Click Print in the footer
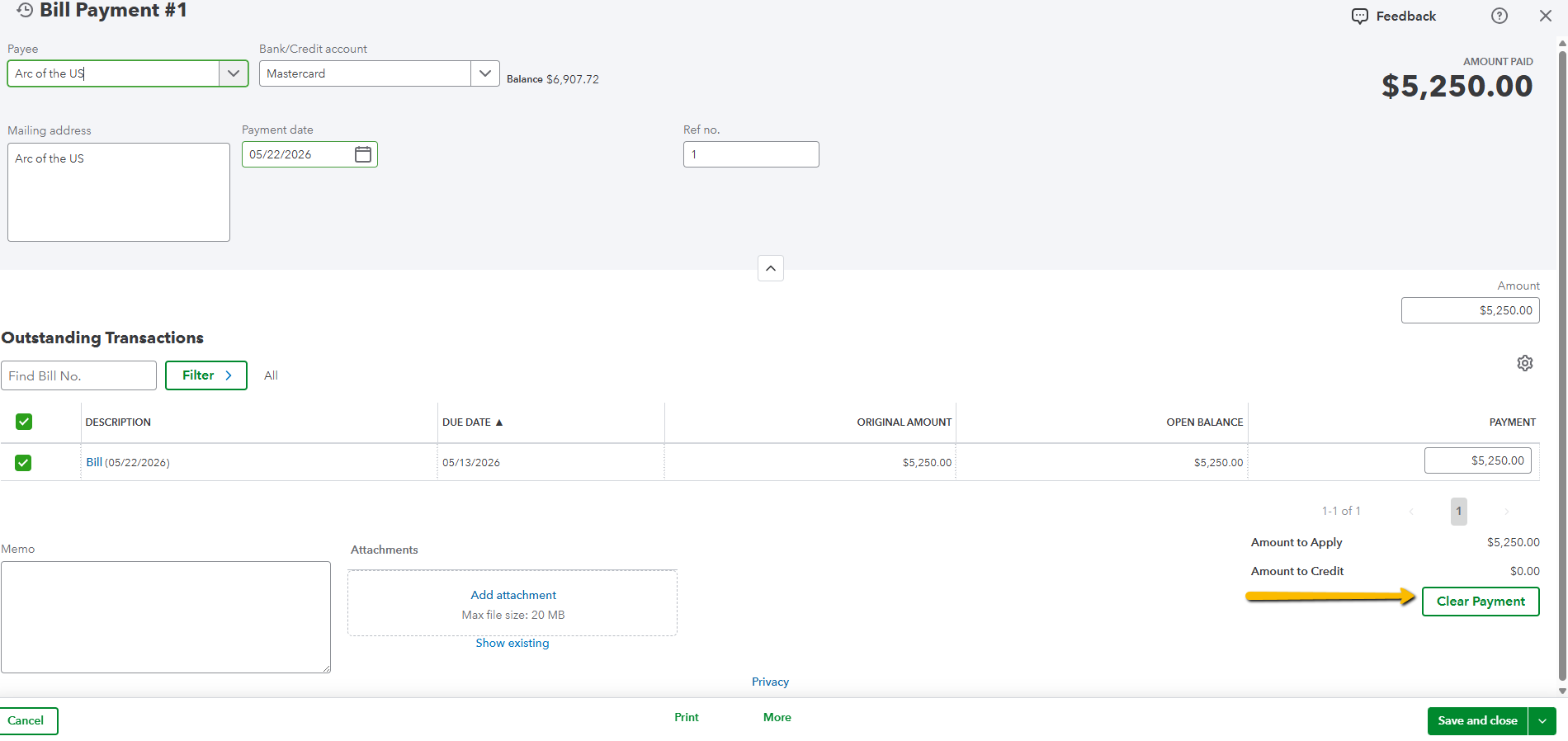Image resolution: width=1568 pixels, height=741 pixels. [x=687, y=718]
